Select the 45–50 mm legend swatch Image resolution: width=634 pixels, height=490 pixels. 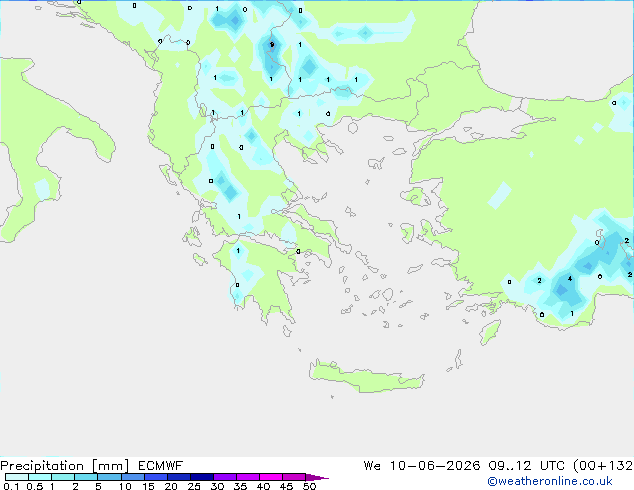coord(294,477)
